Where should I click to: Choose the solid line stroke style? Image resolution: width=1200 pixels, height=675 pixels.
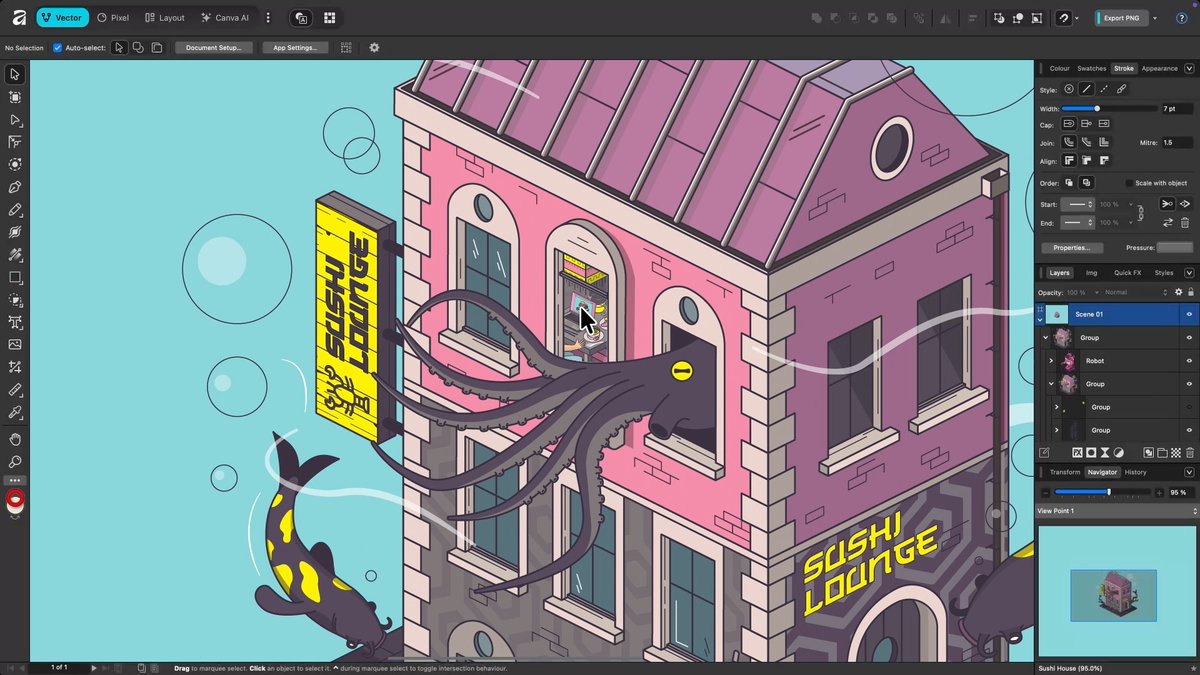click(1086, 89)
